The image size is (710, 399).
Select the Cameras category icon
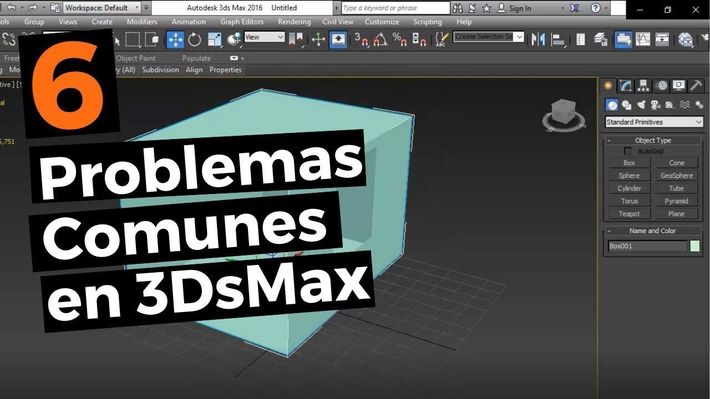[x=656, y=105]
